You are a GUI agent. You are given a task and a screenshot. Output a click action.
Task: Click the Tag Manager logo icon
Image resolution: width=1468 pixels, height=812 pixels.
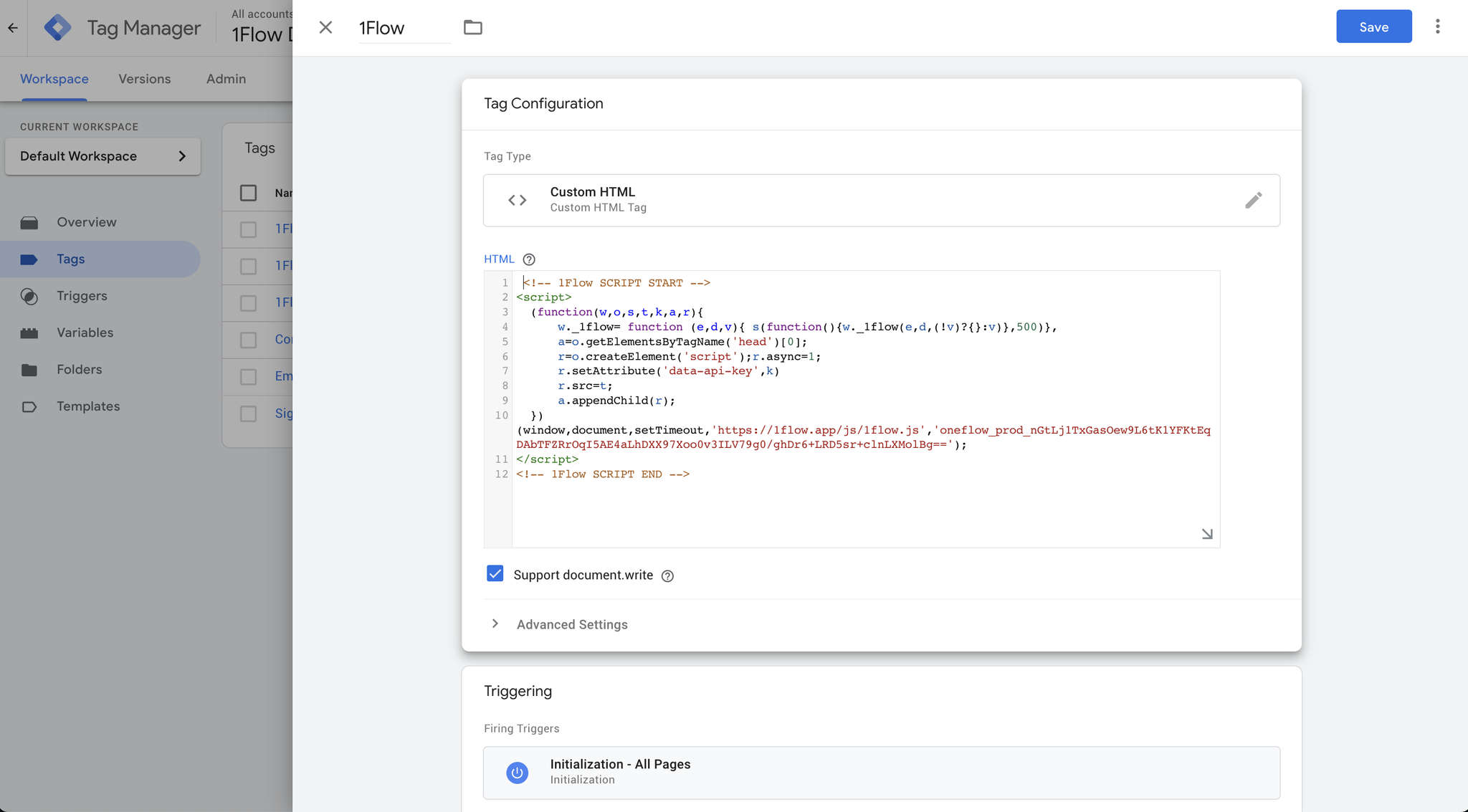[57, 28]
